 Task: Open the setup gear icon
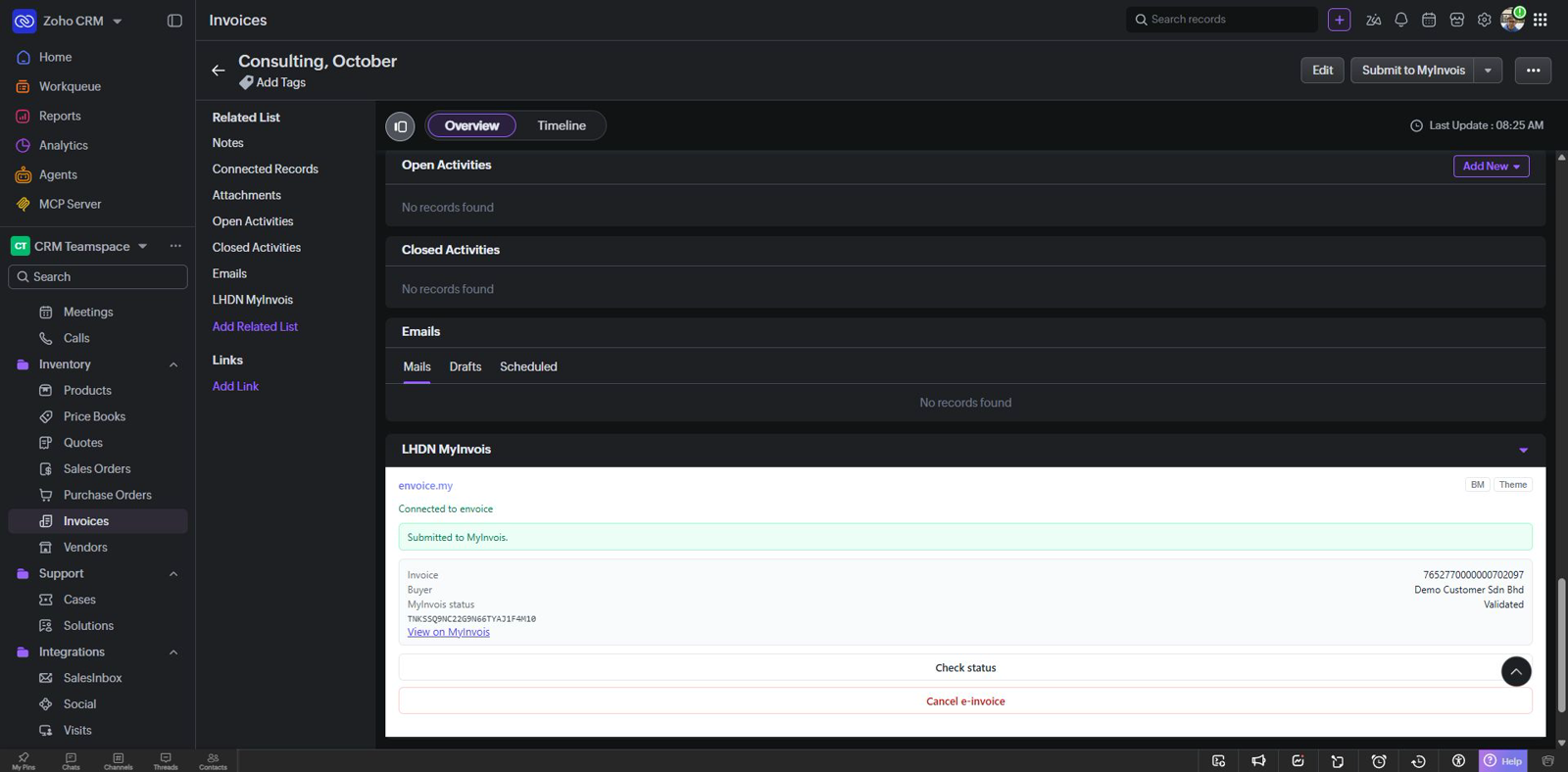[1485, 20]
